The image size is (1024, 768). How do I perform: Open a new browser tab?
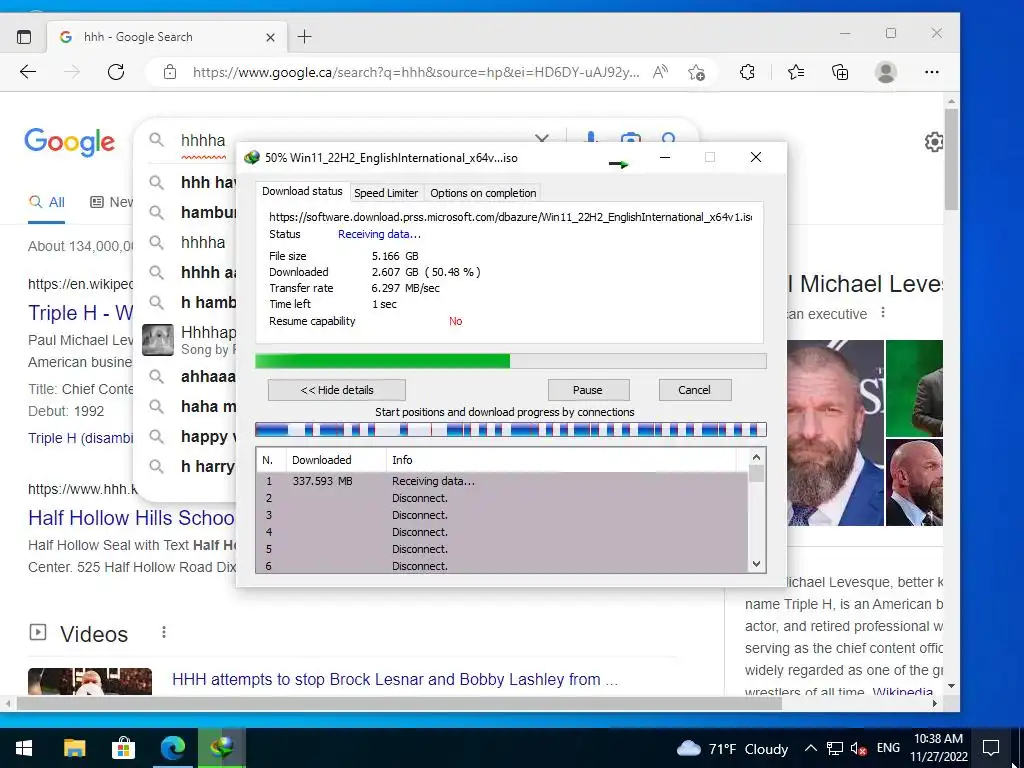coord(304,37)
